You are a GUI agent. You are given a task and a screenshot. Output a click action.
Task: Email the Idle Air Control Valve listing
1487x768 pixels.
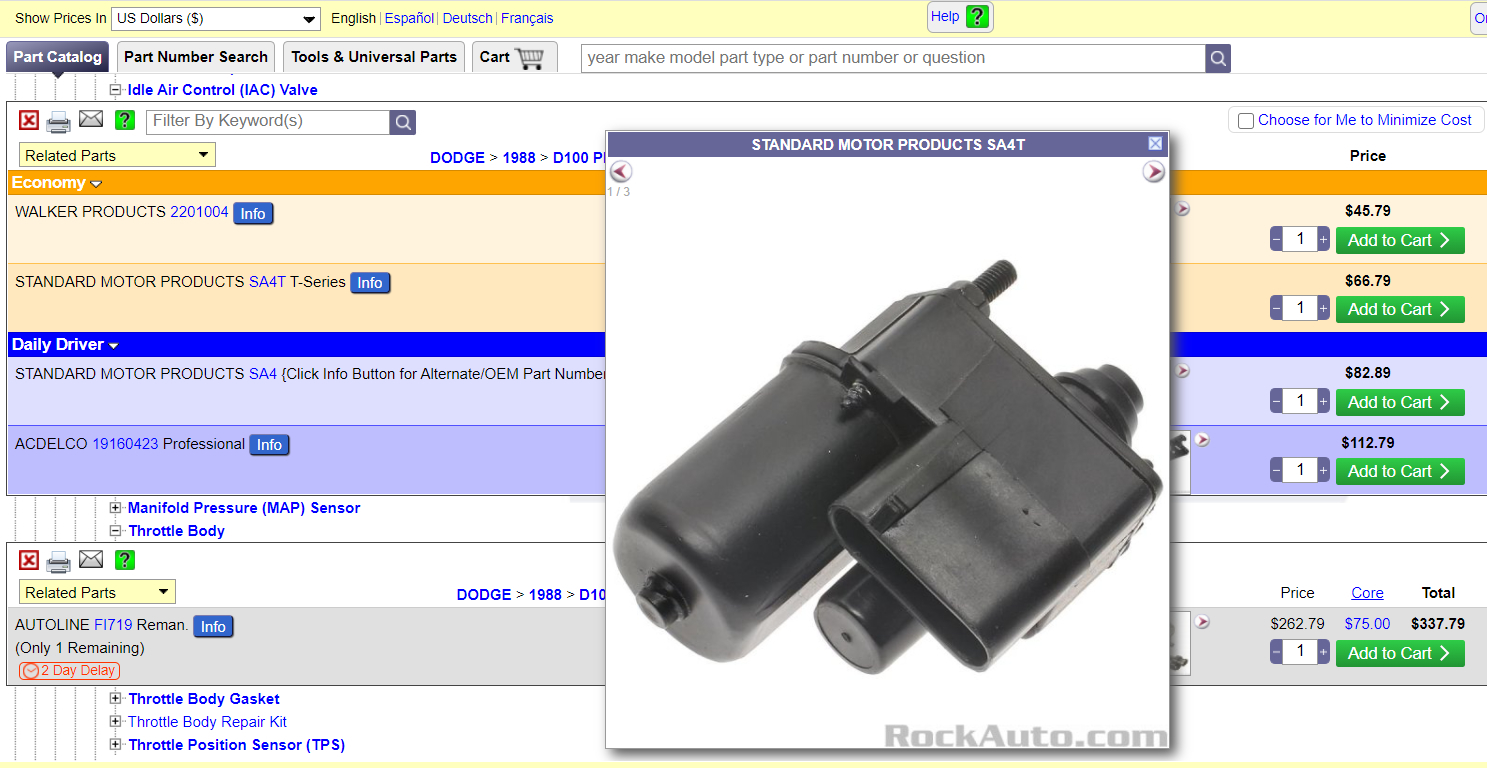[x=91, y=119]
